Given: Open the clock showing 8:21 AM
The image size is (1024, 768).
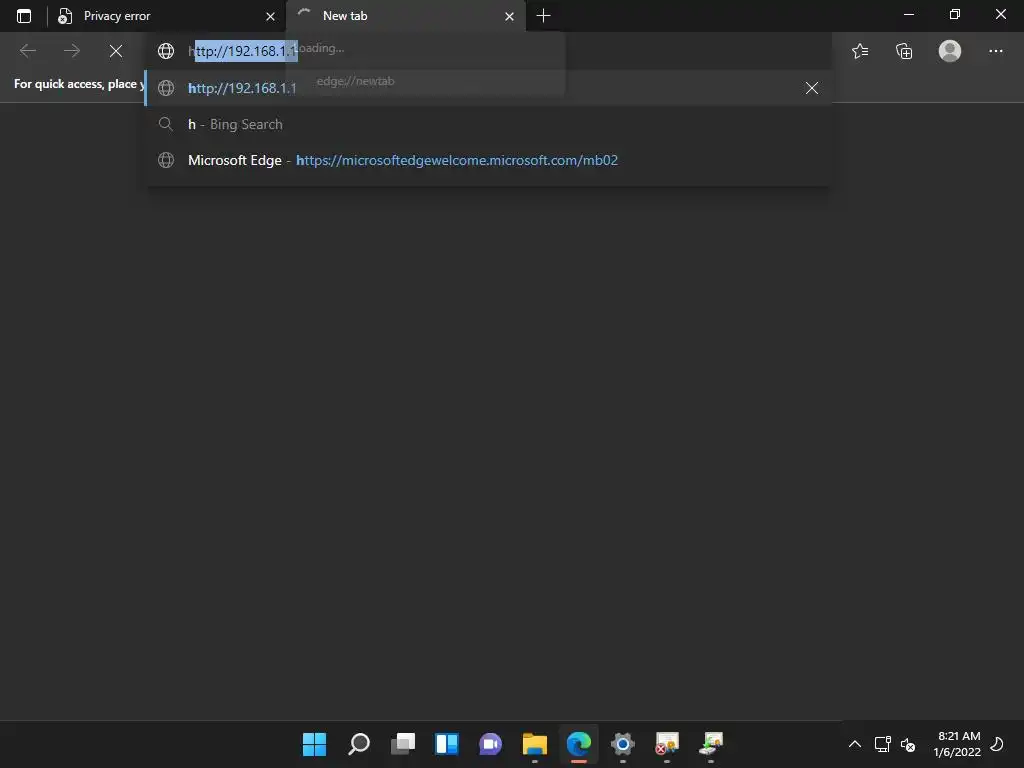Looking at the screenshot, I should tap(957, 744).
